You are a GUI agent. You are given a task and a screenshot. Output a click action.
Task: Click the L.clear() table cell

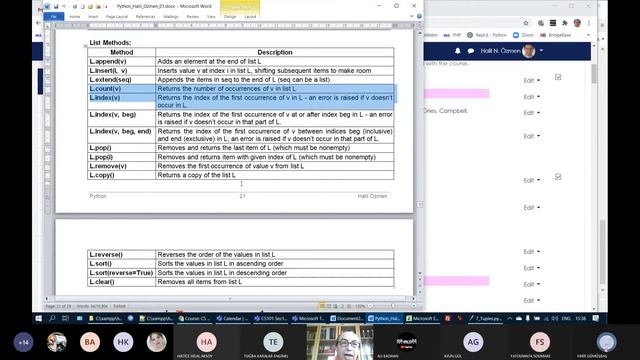click(122, 282)
